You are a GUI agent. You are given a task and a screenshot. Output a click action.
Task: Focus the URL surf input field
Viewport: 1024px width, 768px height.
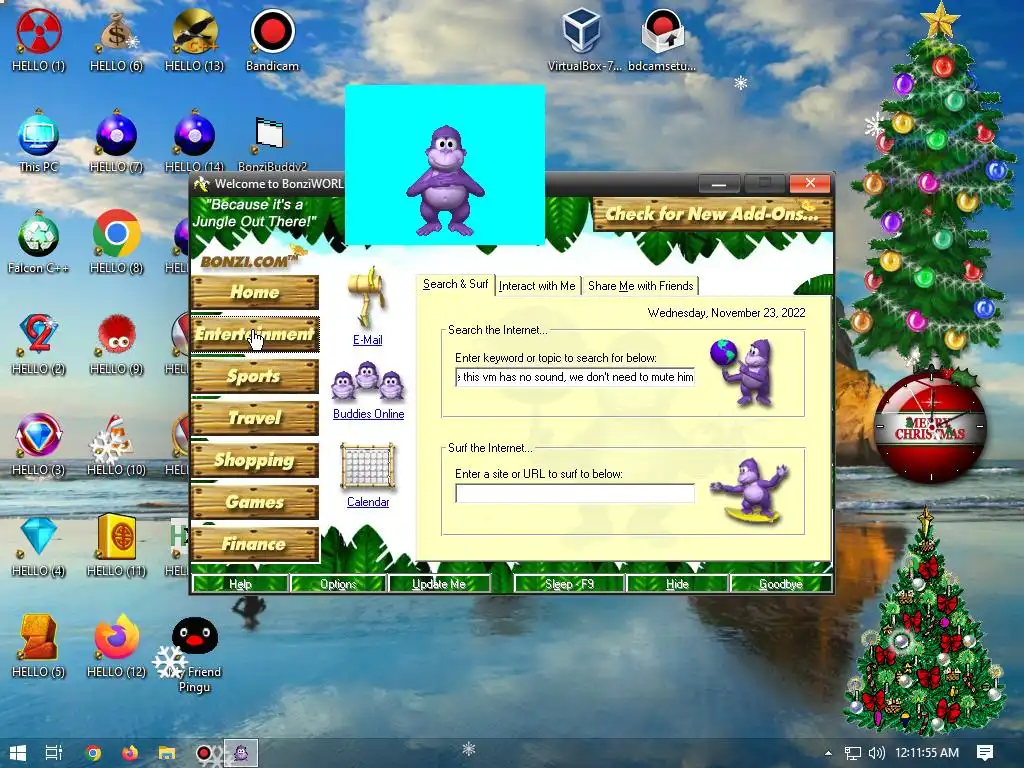575,493
